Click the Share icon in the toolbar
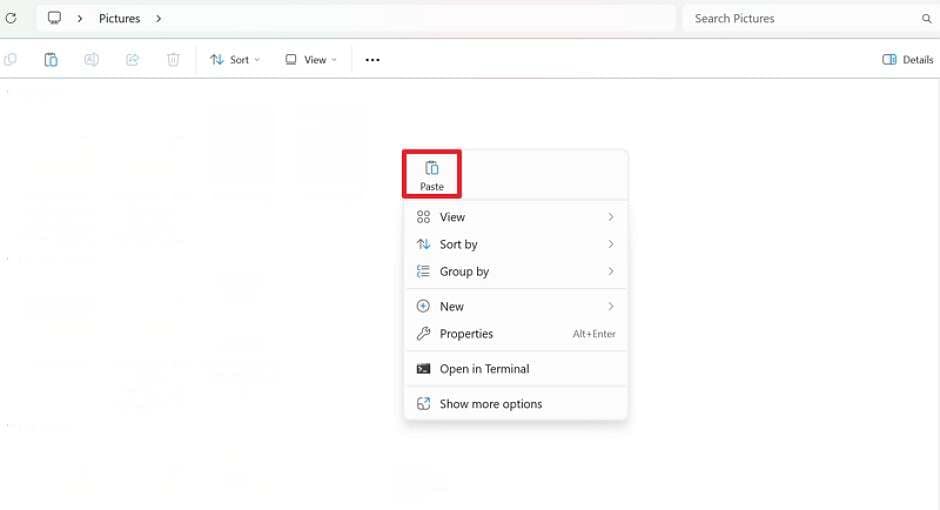This screenshot has height=510, width=940. (x=132, y=59)
